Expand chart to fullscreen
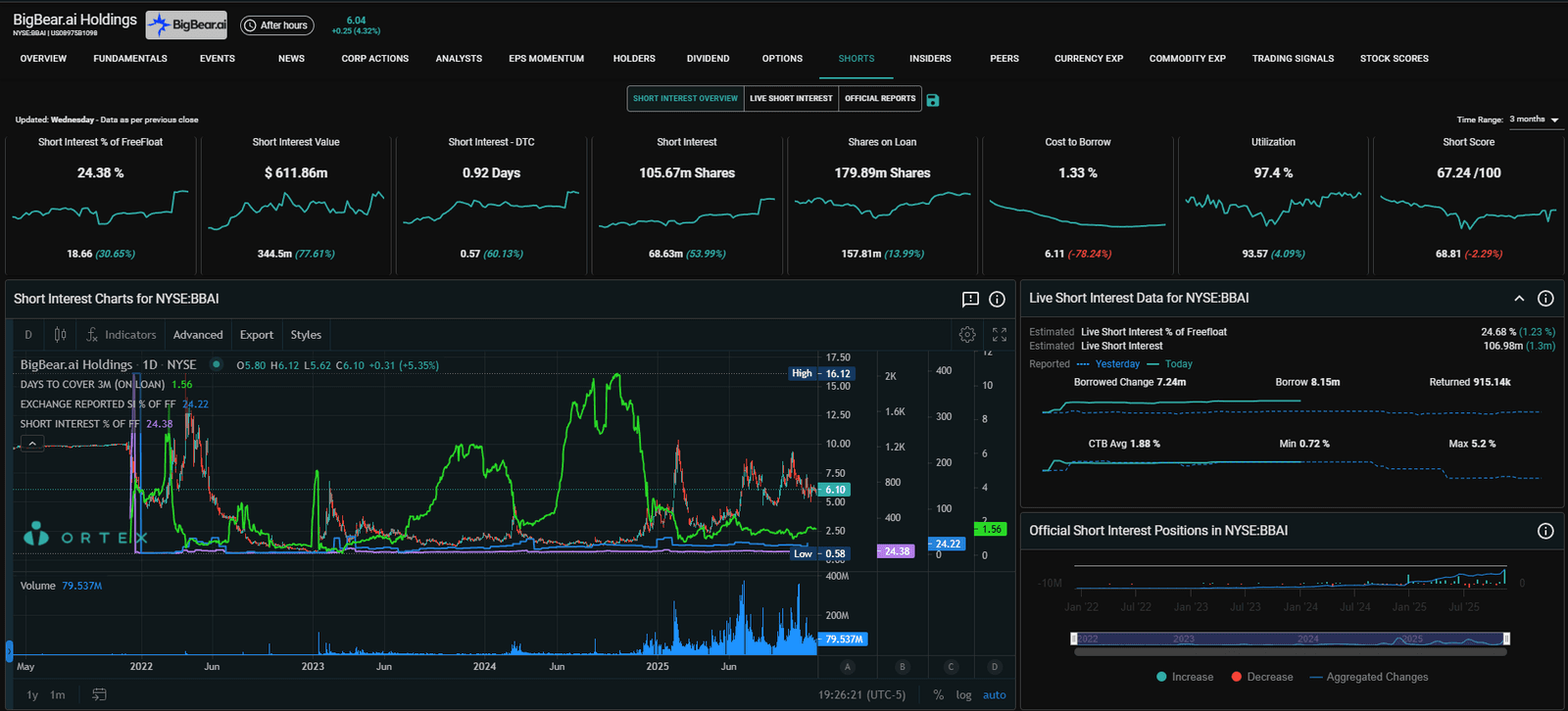Image resolution: width=1568 pixels, height=711 pixels. pyautogui.click(x=1000, y=335)
